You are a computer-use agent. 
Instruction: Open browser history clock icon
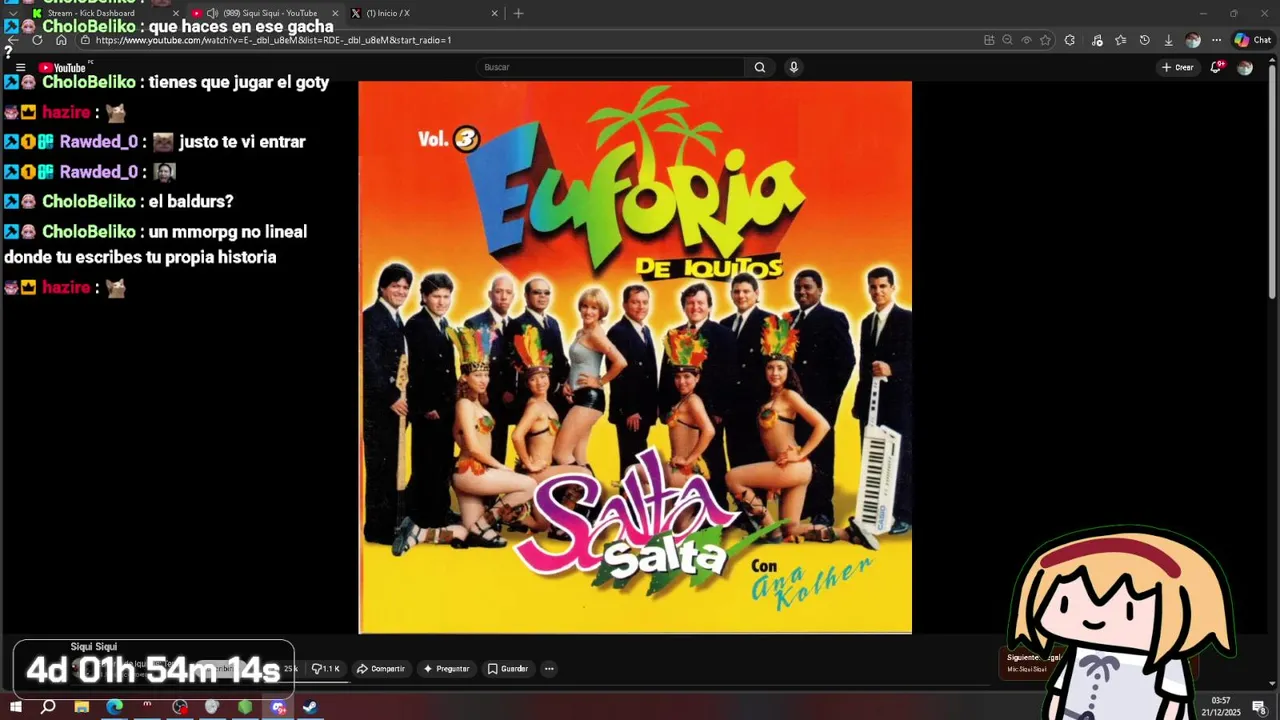point(1144,40)
